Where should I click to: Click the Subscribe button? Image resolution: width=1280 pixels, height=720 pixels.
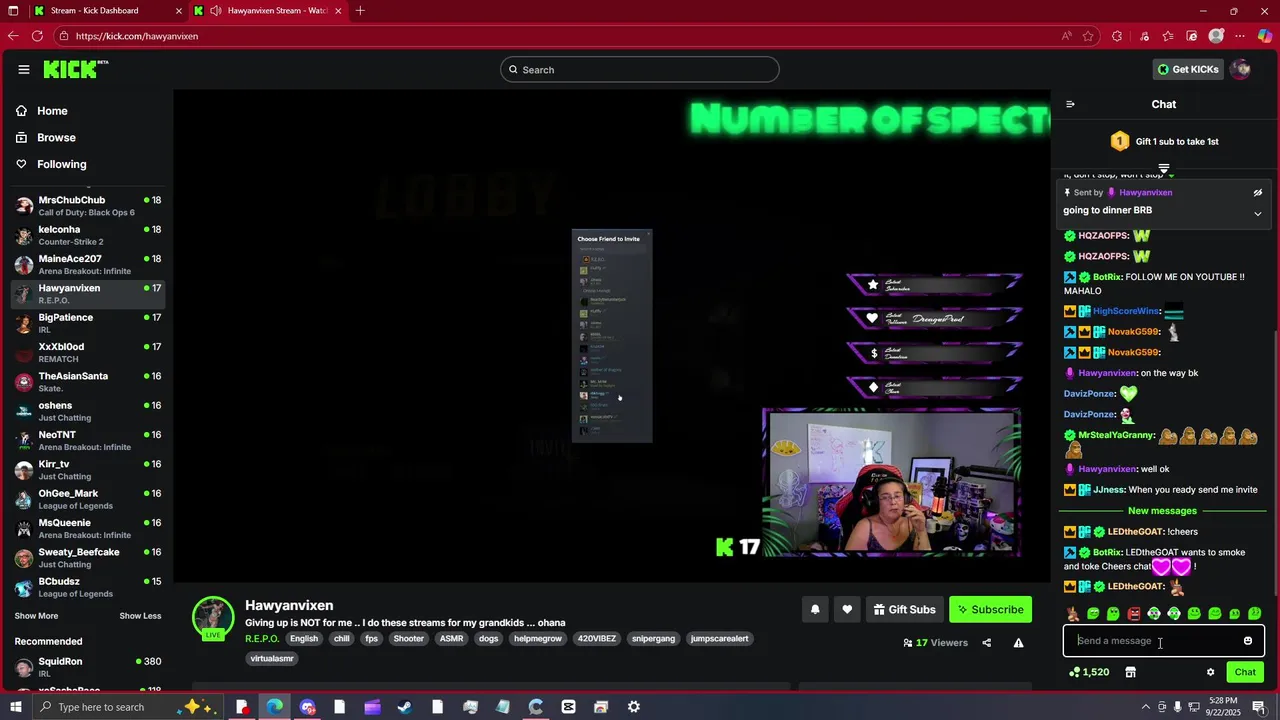point(990,610)
